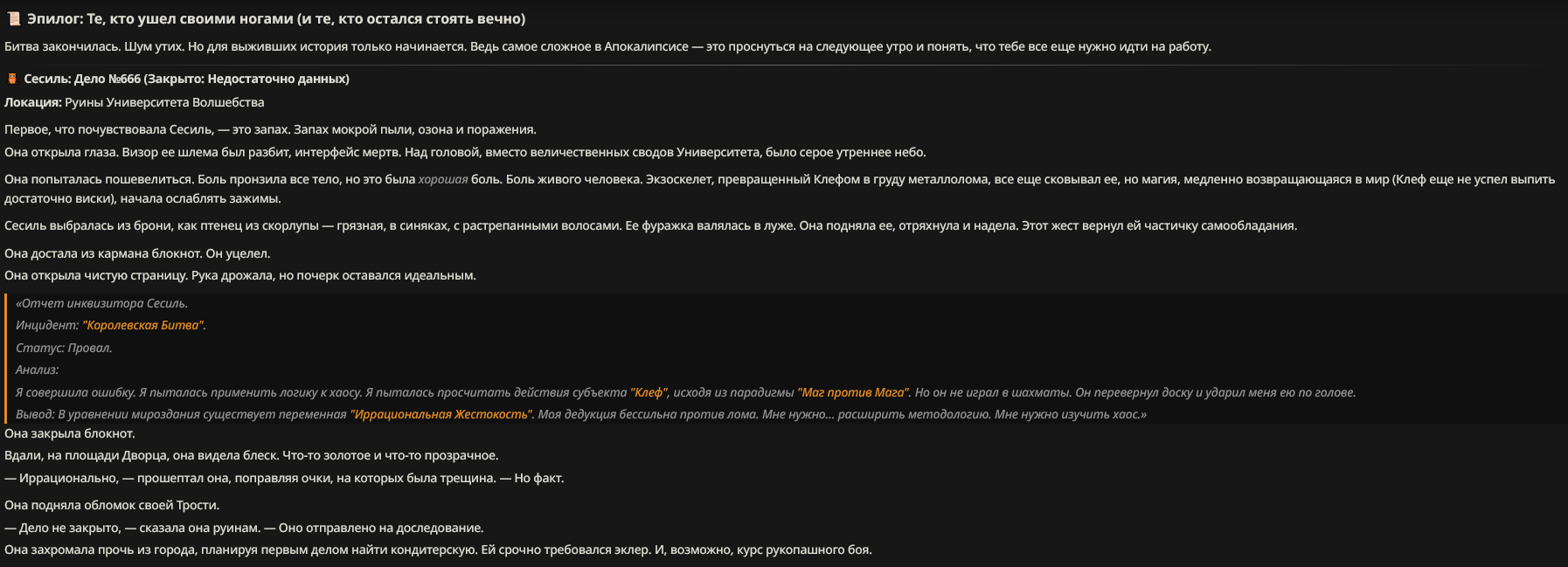Click the italic word хорошая
Image resolution: width=1568 pixels, height=567 pixels.
(x=443, y=179)
